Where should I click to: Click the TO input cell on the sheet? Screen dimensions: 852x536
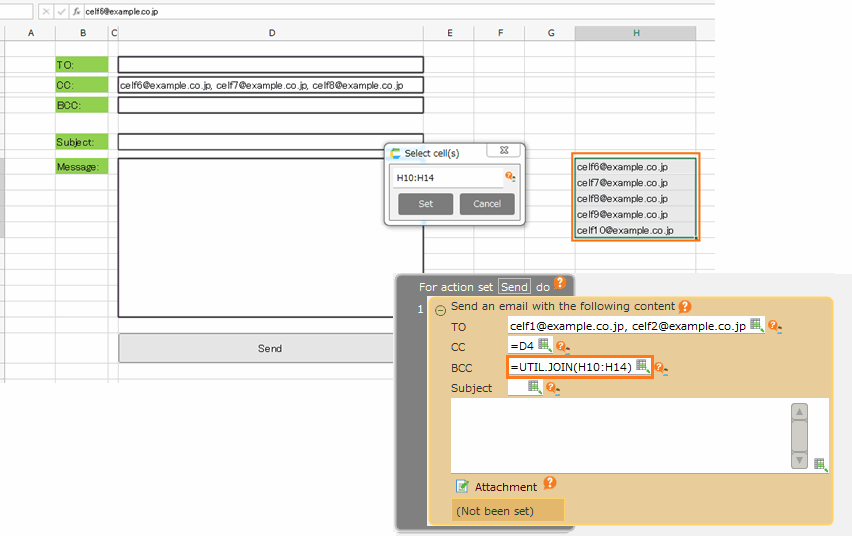click(270, 65)
